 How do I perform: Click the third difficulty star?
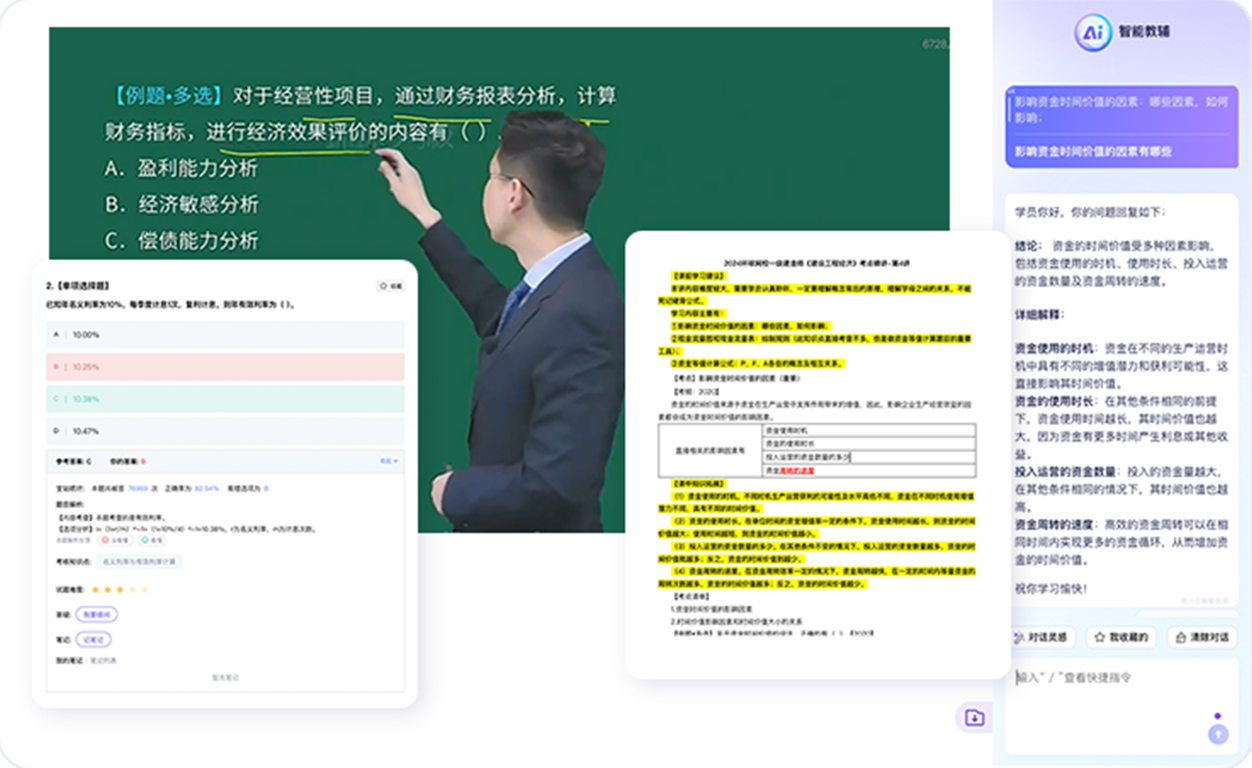pos(120,590)
